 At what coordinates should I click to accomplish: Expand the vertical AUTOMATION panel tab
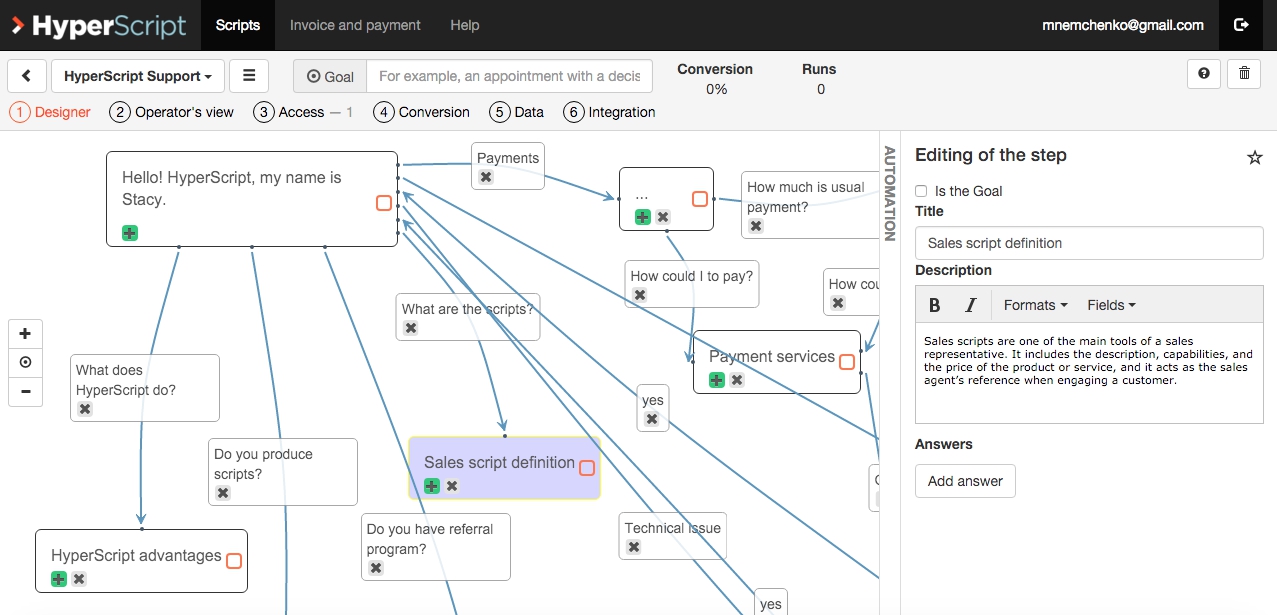point(889,193)
